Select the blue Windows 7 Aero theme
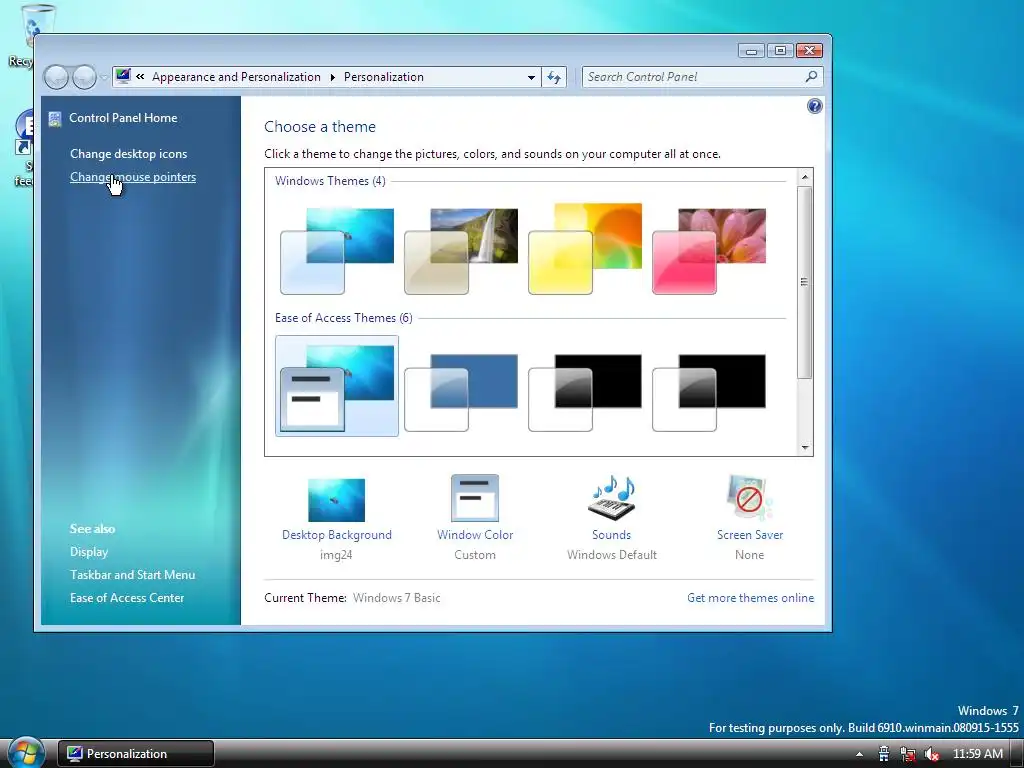Image resolution: width=1024 pixels, height=768 pixels. tap(337, 251)
